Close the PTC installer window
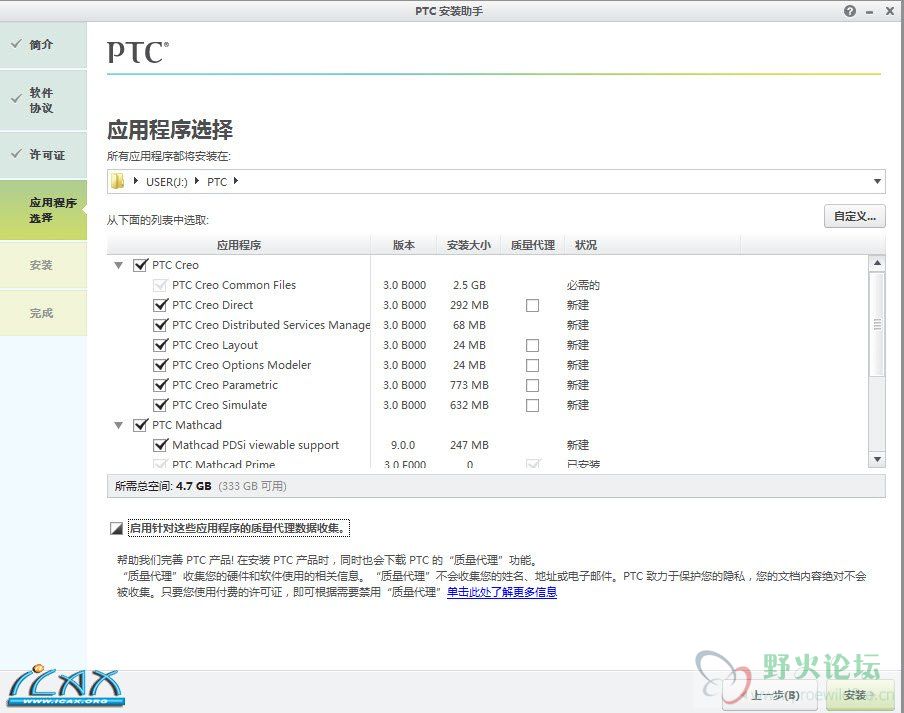This screenshot has width=904, height=713. pos(890,11)
